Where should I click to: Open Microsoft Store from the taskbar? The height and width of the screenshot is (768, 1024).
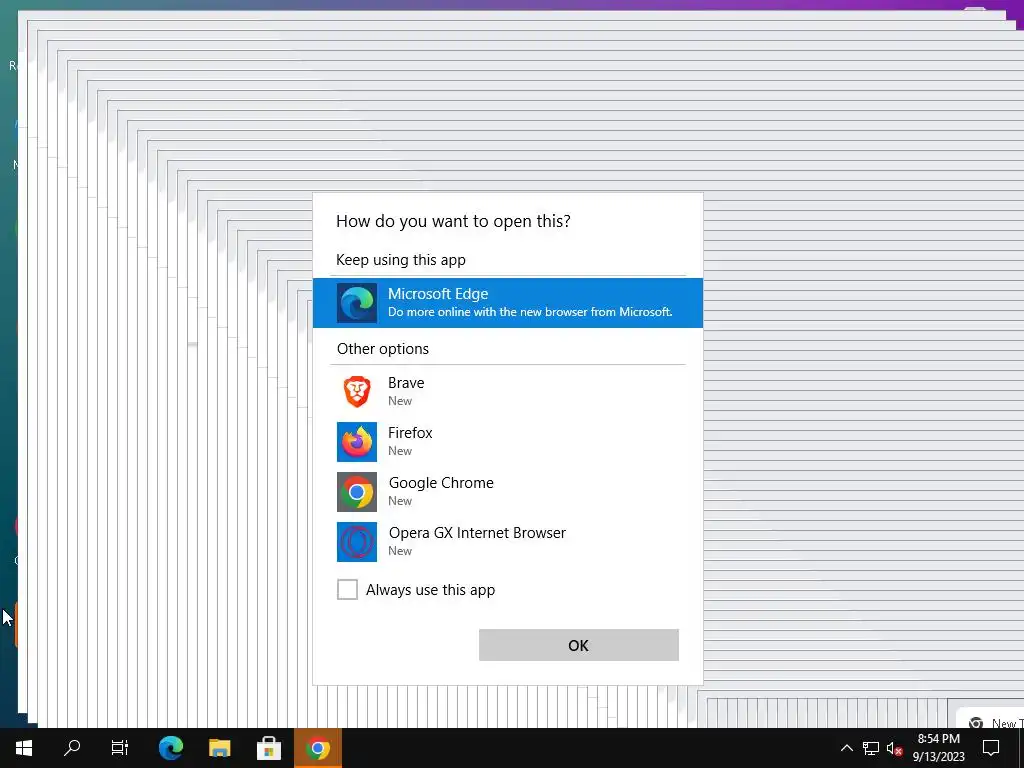(268, 748)
